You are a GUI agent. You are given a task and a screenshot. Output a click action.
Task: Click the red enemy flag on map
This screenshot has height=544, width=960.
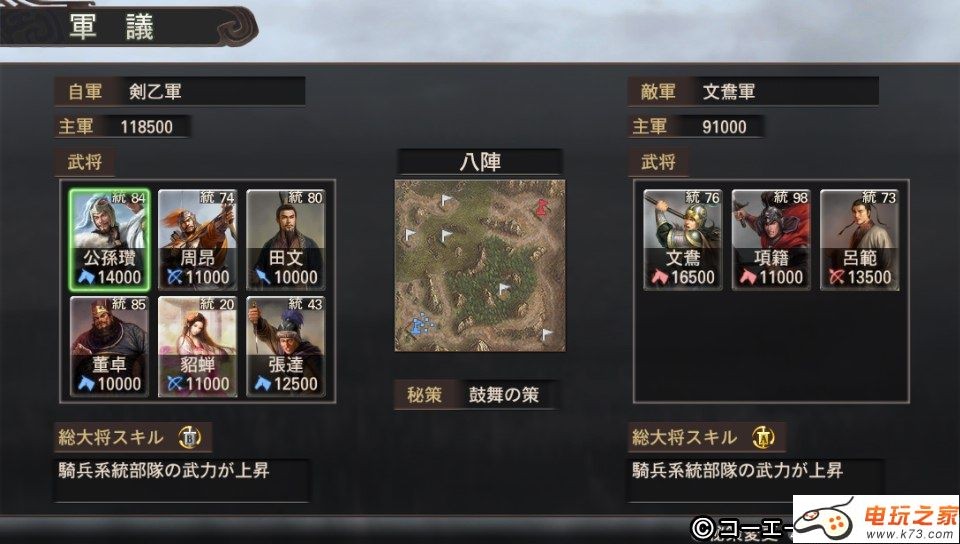[x=541, y=207]
